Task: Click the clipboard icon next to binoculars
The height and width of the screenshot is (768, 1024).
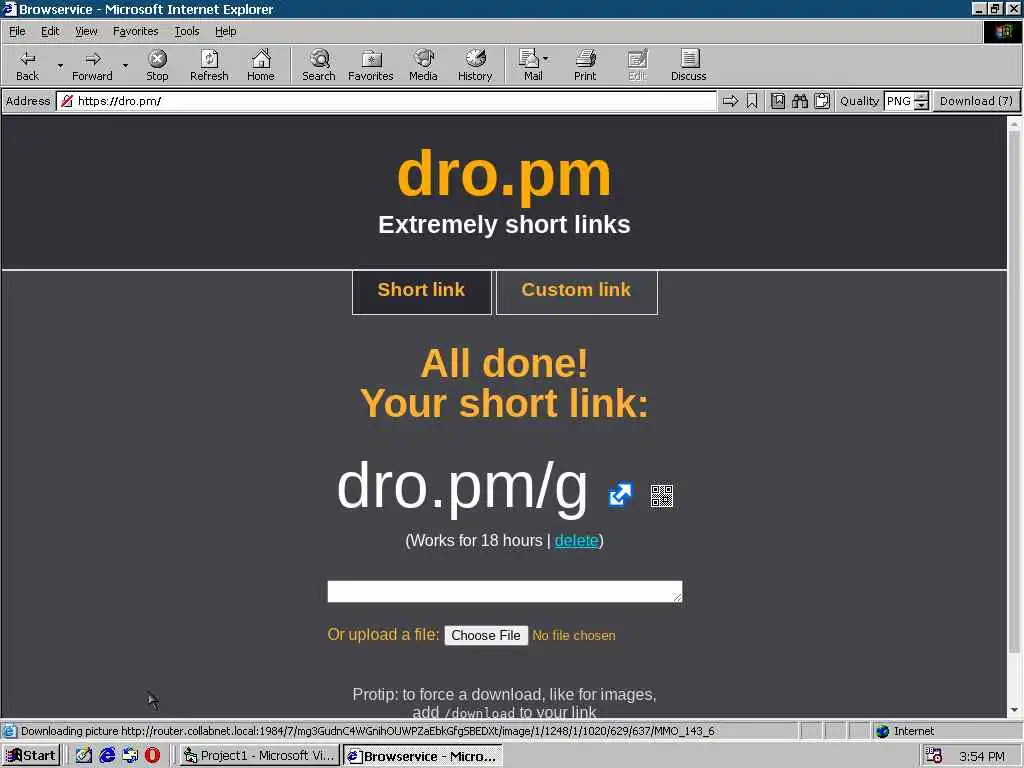Action: tap(822, 101)
